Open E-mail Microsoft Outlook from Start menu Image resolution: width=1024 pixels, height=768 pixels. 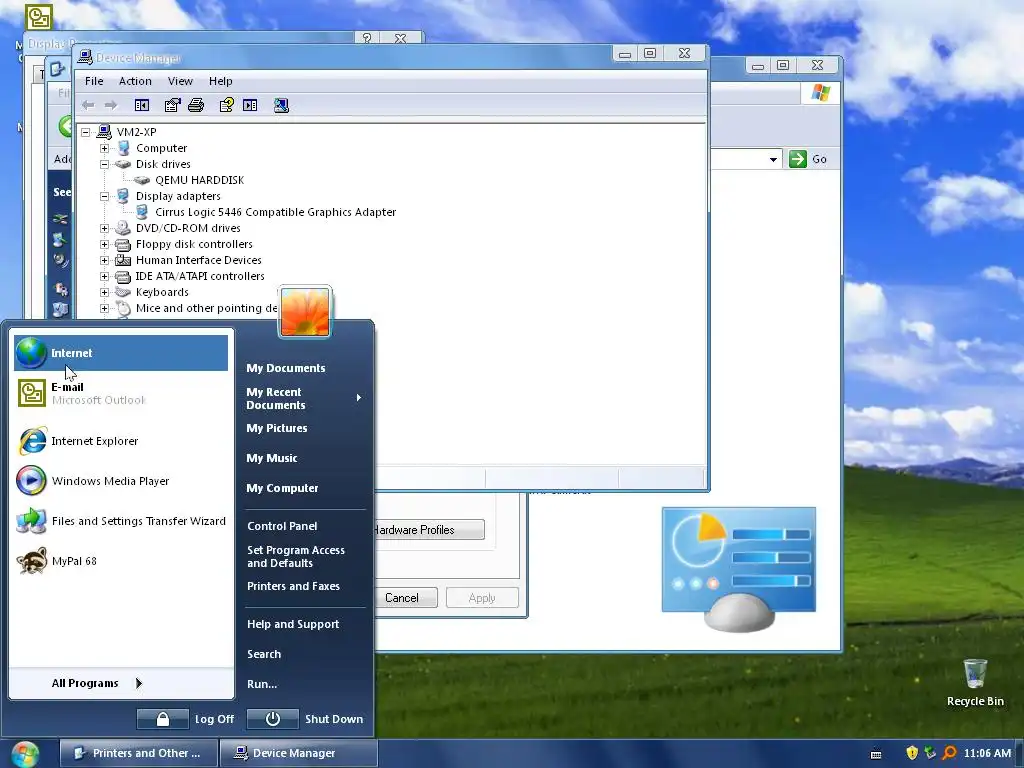121,393
